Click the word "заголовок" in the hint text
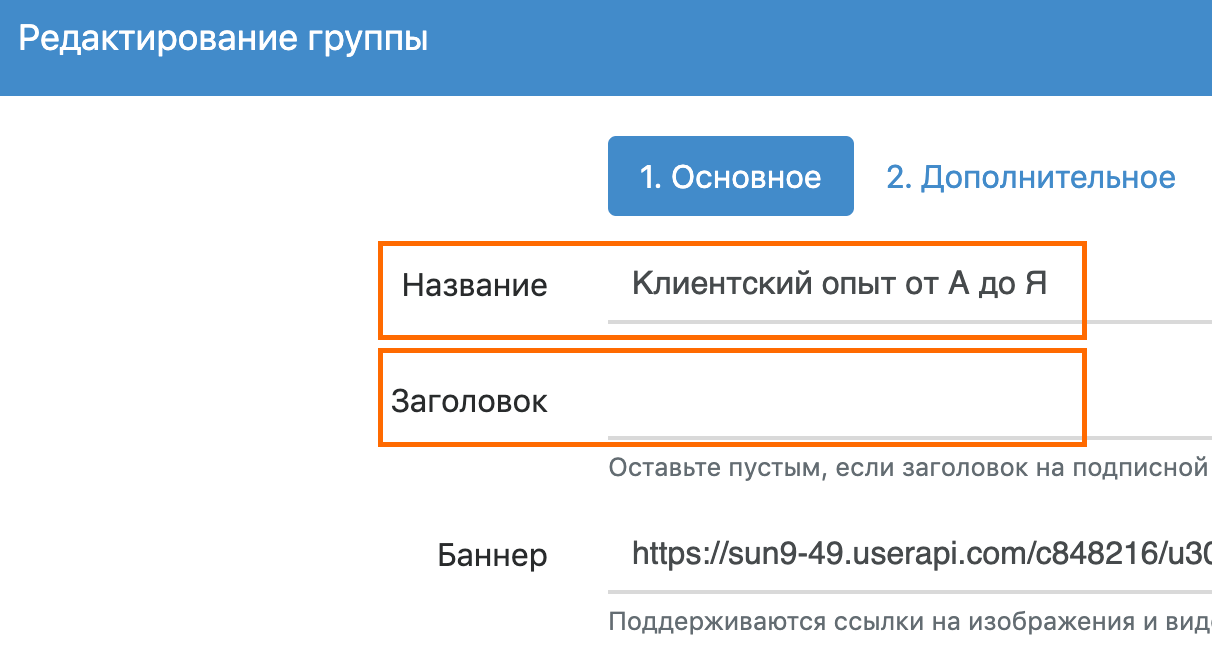Screen dimensions: 1212x670 tap(1009, 468)
